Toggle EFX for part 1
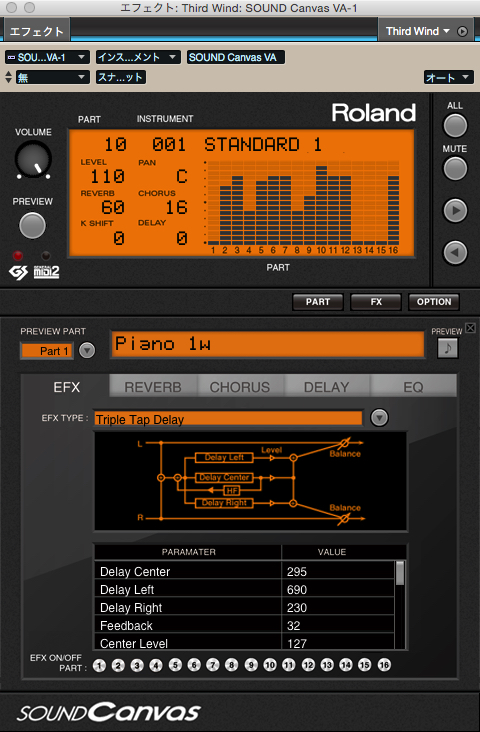480x732 pixels. point(99,665)
